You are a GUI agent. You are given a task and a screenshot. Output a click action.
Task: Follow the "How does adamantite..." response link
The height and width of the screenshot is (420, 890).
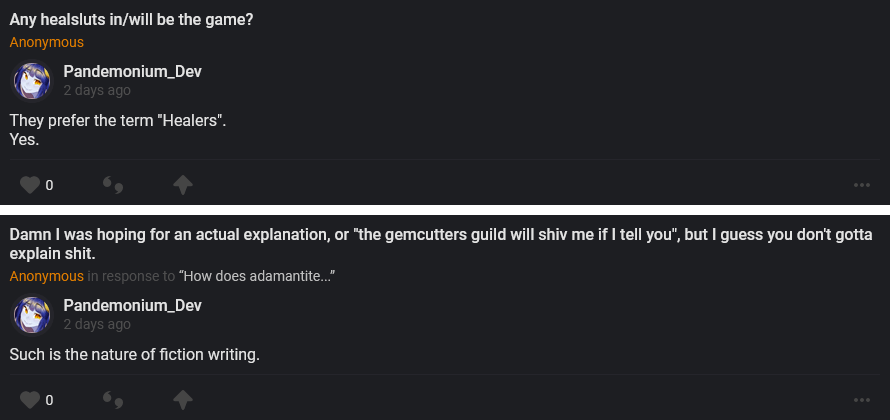tap(256, 275)
